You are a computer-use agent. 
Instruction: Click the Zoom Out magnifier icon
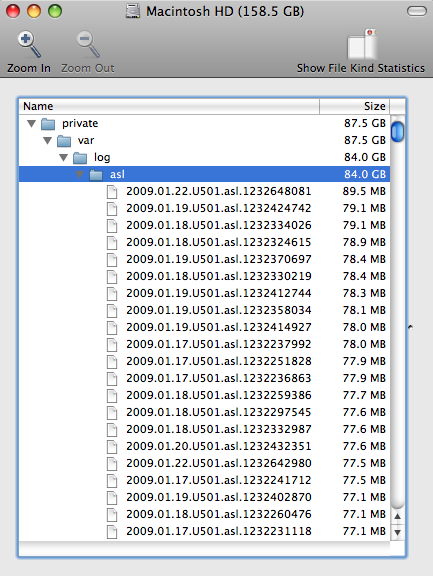(x=88, y=44)
